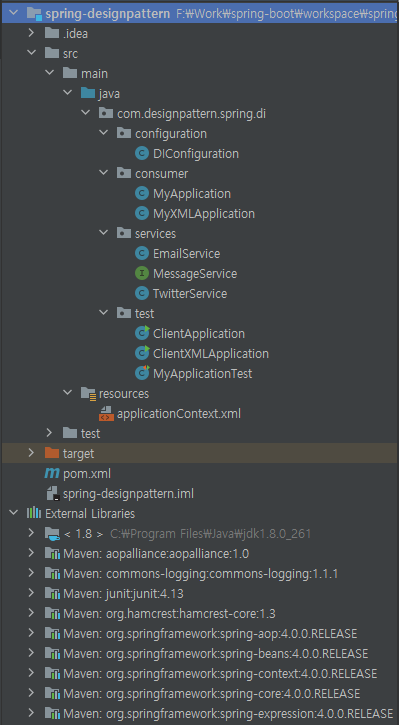Select the com.designpattern.spring.di package name
This screenshot has width=399, height=725.
click(x=191, y=114)
